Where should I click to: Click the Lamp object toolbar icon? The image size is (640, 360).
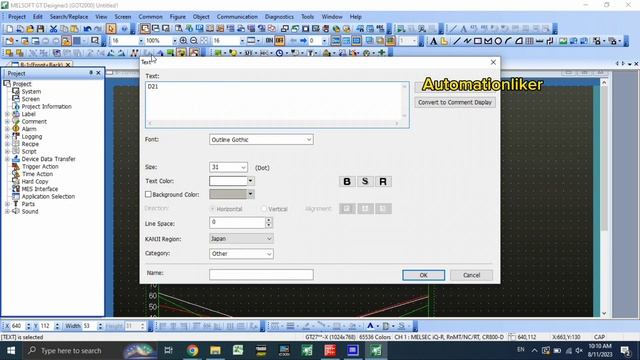pos(233,53)
